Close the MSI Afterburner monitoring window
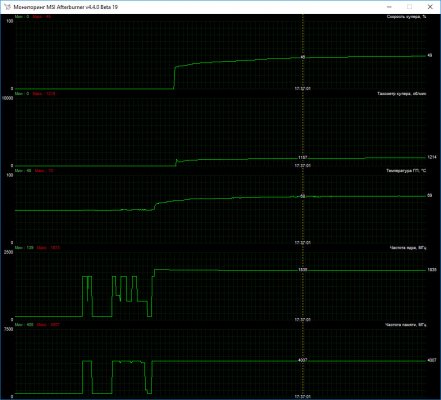The width and height of the screenshot is (441, 400). click(430, 7)
